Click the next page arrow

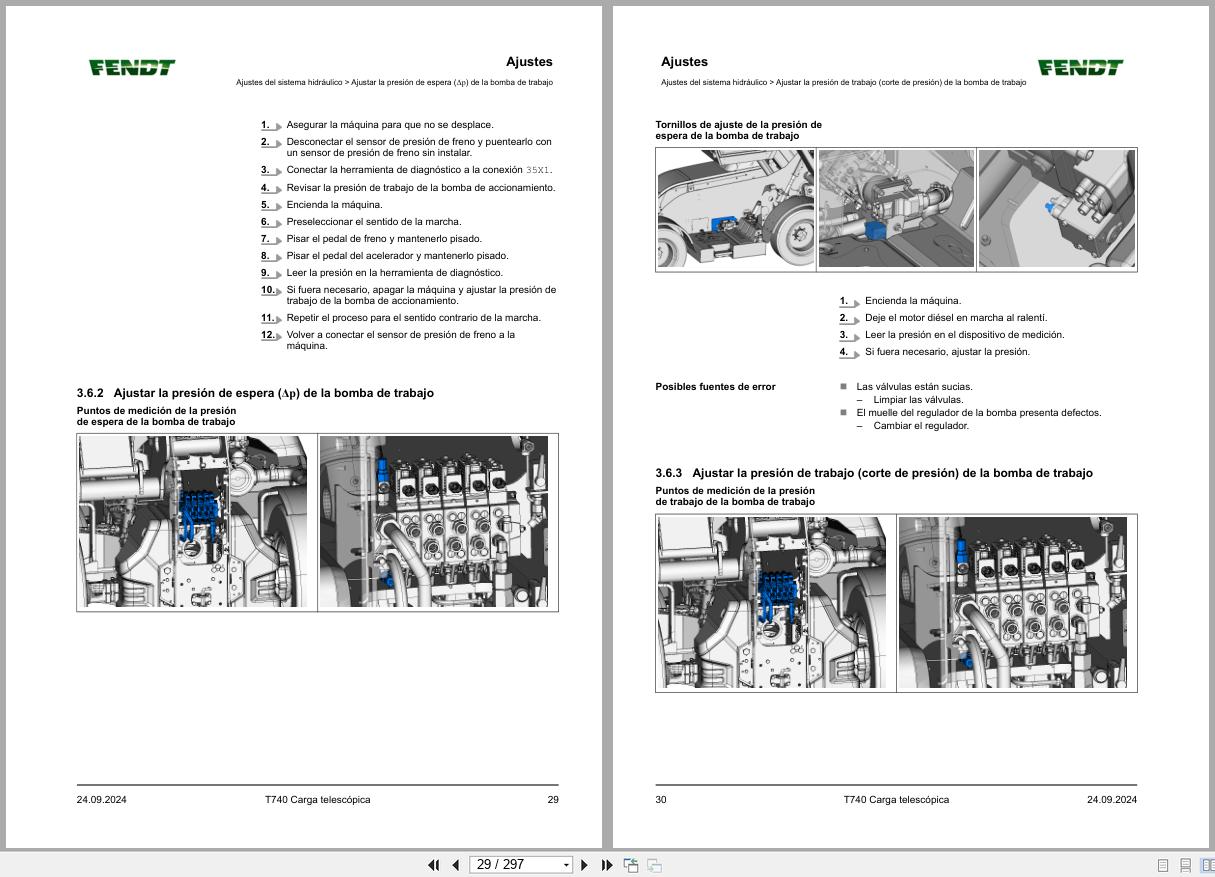coord(585,864)
